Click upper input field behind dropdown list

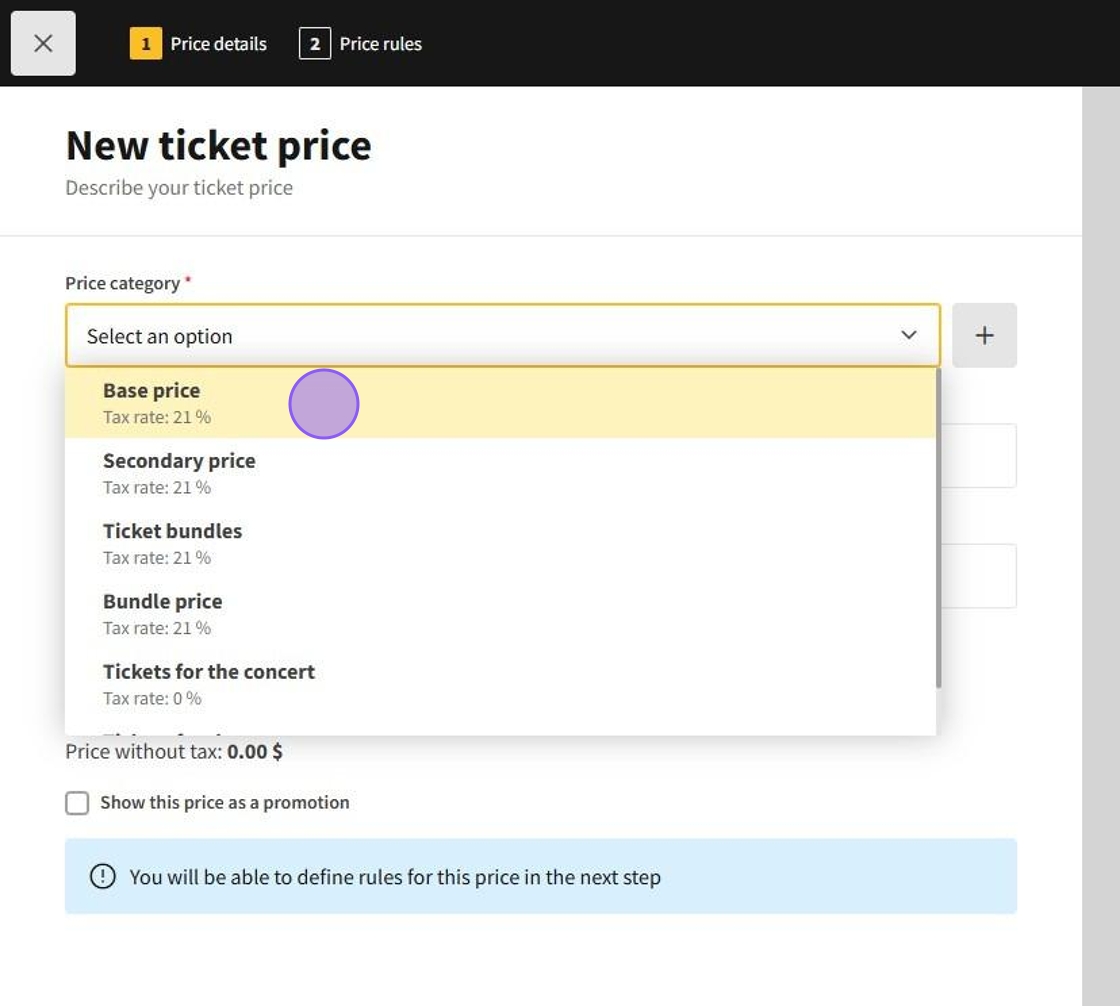coord(977,456)
